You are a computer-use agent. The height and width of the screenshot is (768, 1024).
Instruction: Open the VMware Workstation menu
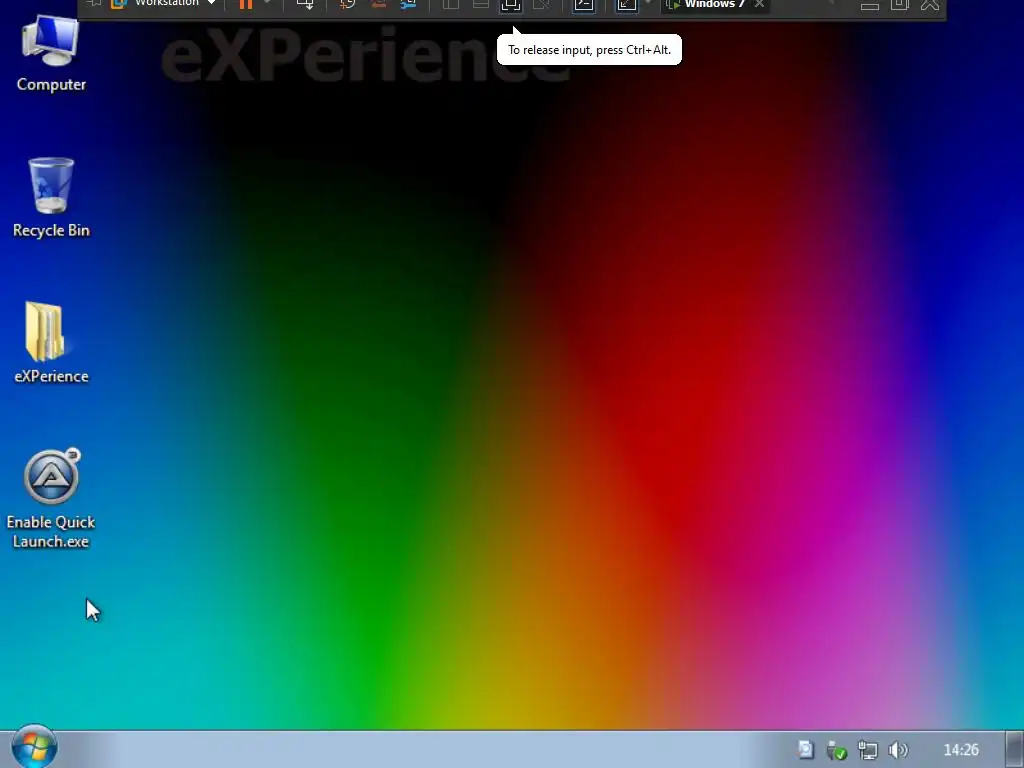click(163, 4)
